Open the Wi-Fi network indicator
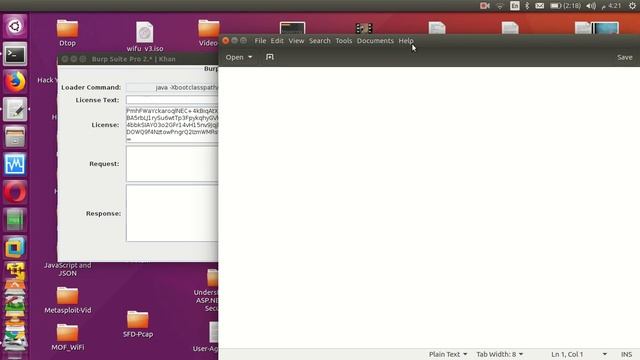 tap(500, 6)
